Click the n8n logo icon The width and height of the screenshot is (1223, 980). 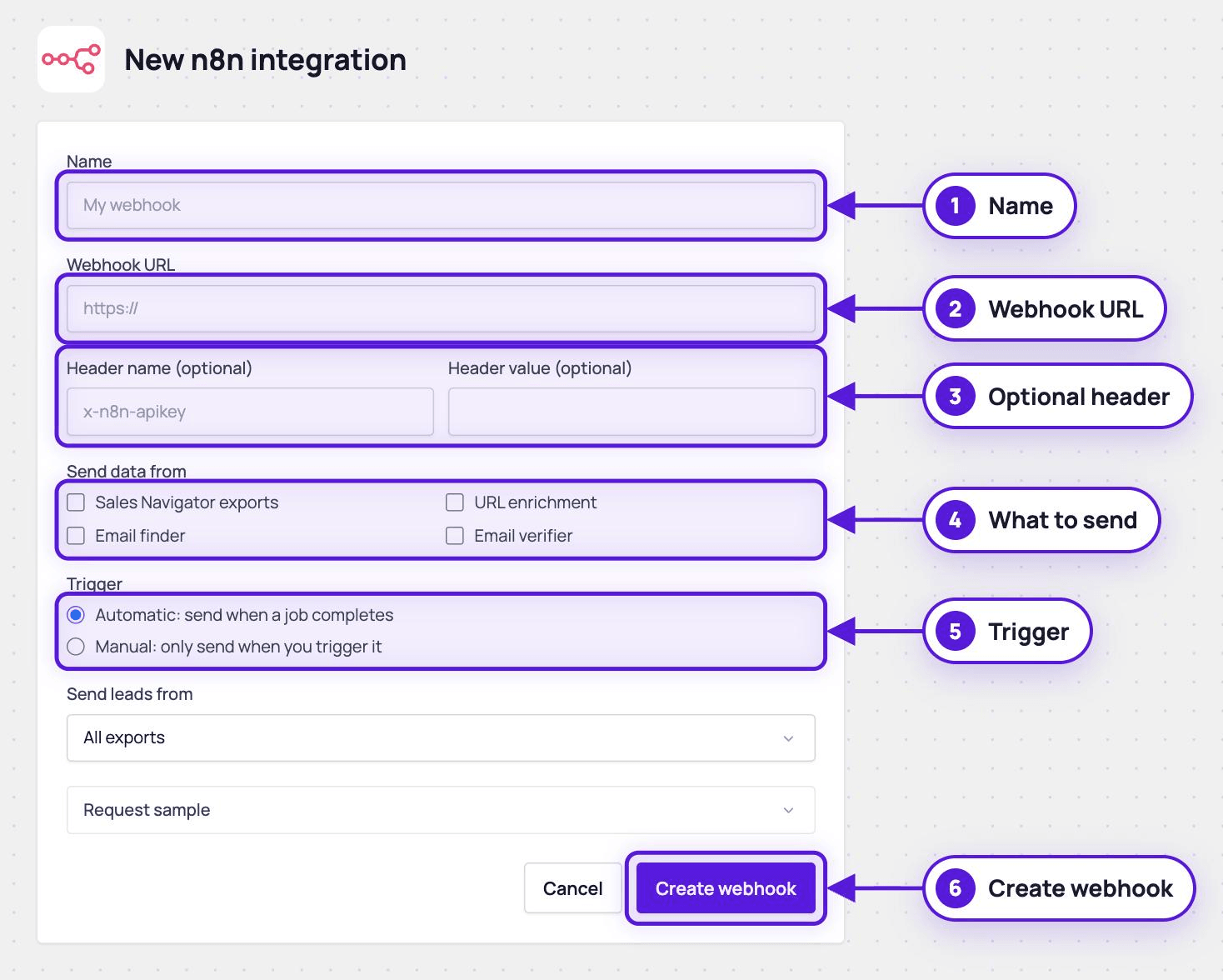(x=71, y=59)
